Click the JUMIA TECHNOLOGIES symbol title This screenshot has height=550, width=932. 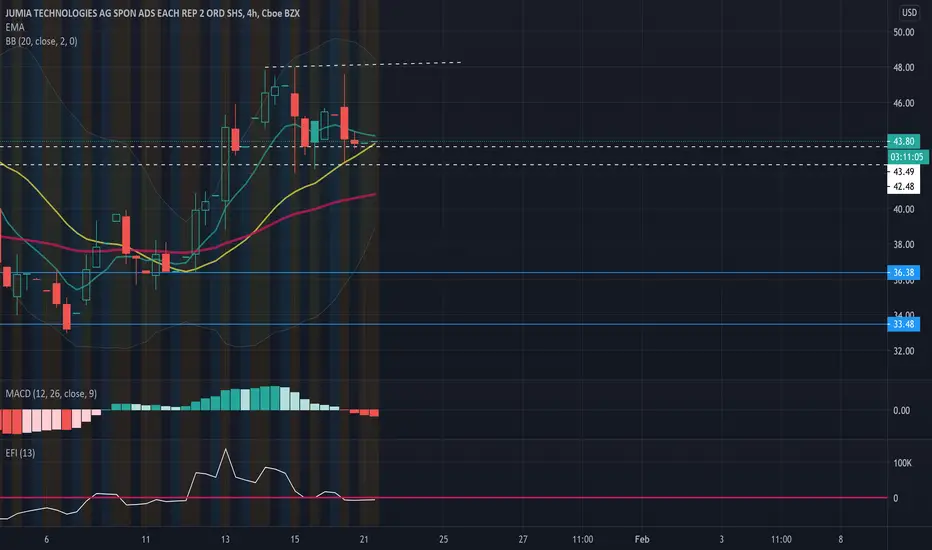pyautogui.click(x=152, y=13)
